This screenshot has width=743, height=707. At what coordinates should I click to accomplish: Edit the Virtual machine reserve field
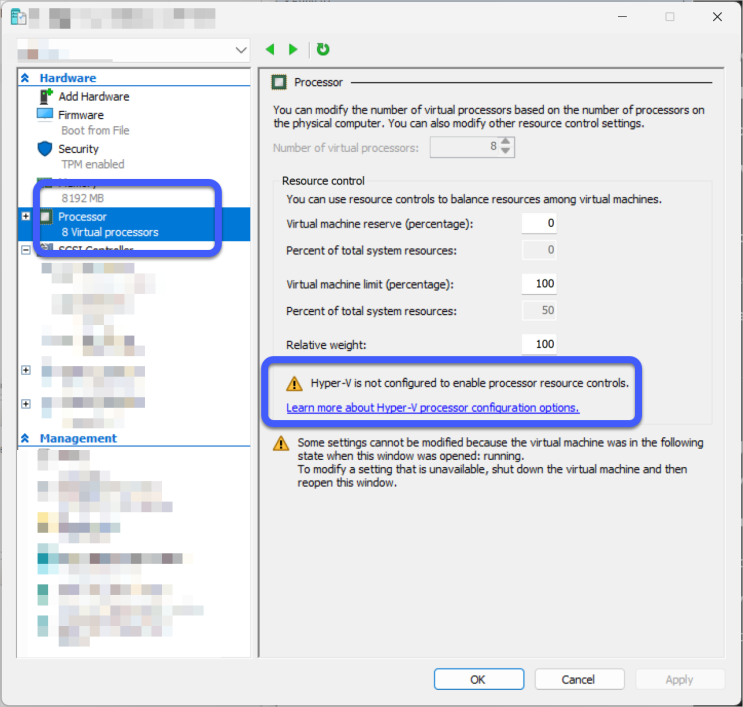[539, 223]
